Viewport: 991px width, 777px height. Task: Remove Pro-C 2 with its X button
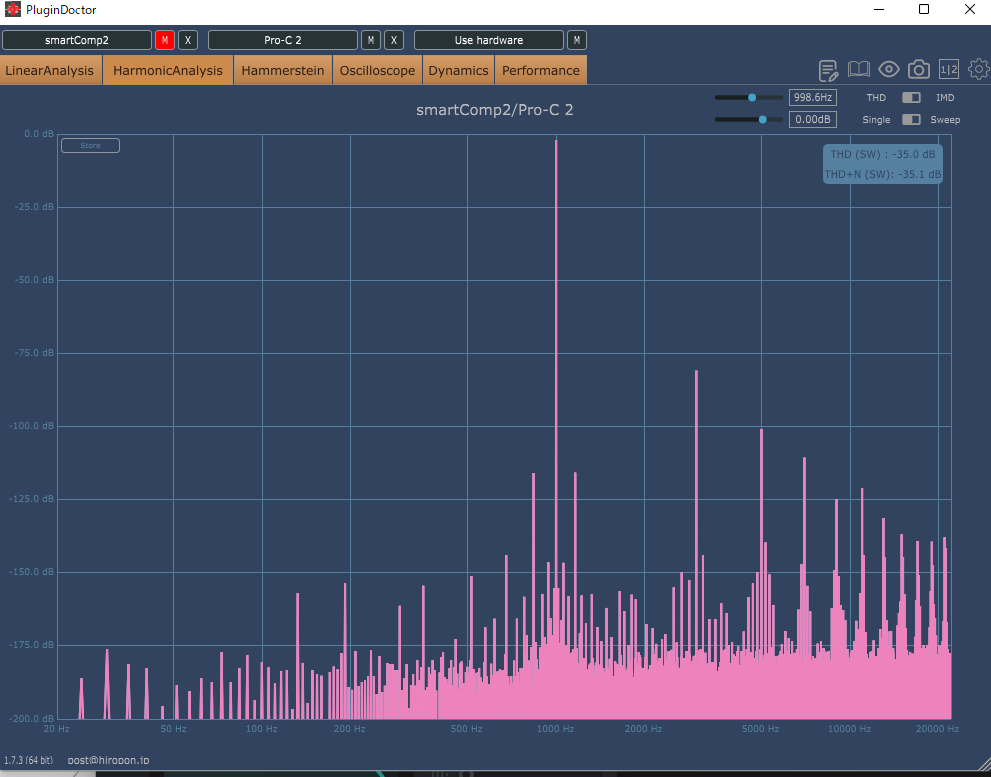[394, 40]
